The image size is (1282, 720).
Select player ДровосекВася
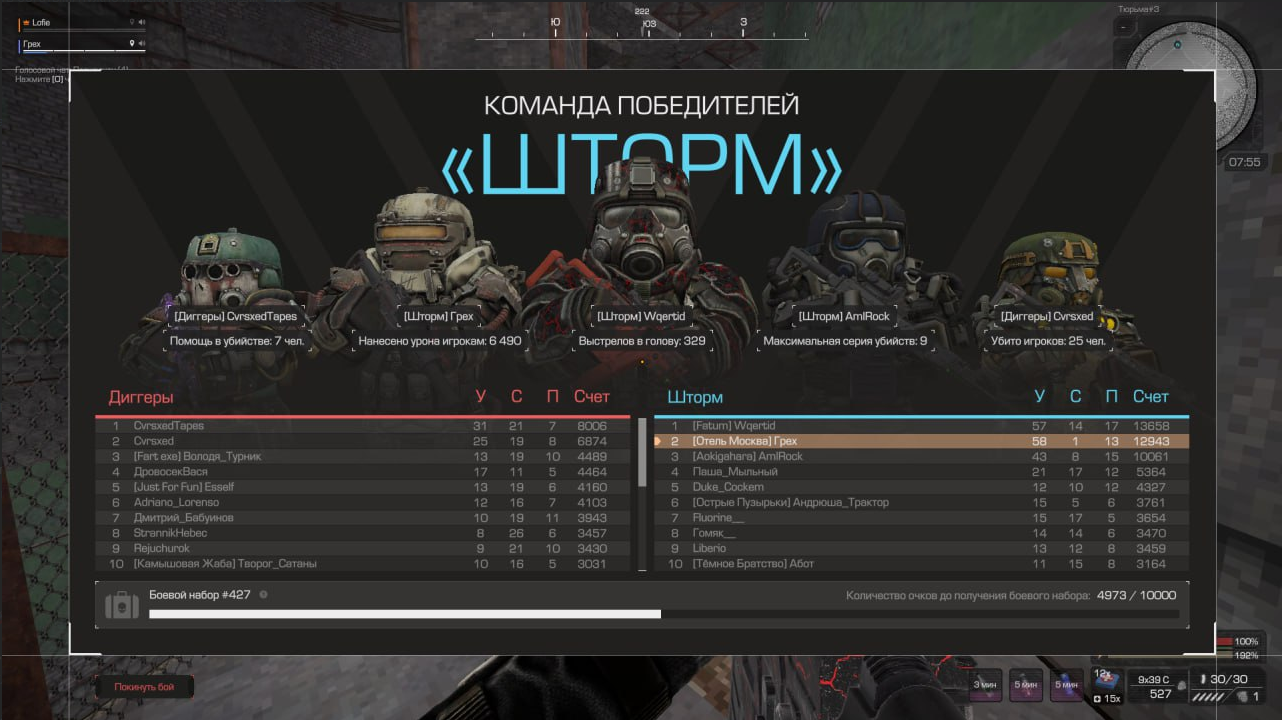click(363, 472)
